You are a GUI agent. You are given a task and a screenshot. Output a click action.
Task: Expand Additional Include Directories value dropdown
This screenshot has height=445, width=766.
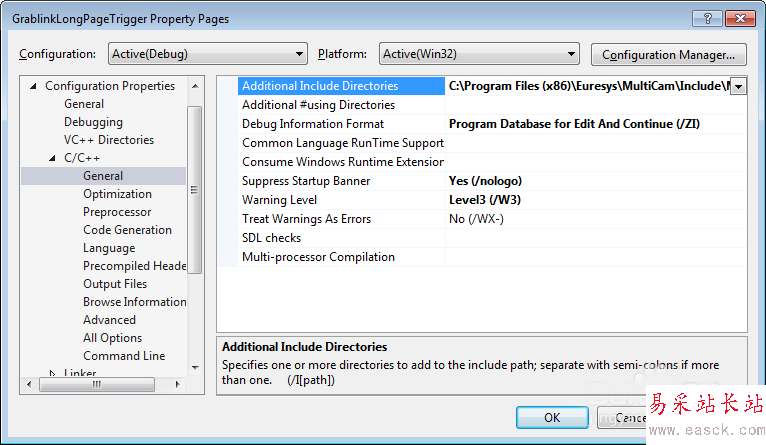click(x=739, y=87)
